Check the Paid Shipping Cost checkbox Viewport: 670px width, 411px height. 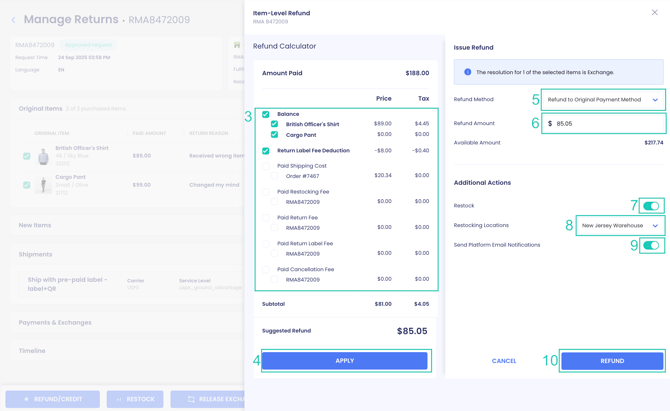pos(266,166)
